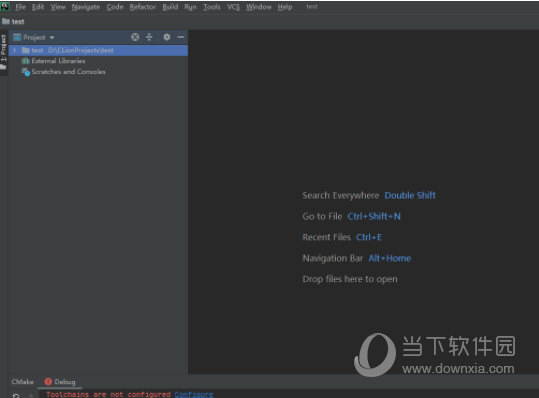
Task: Open the VCS menu
Action: click(x=233, y=7)
